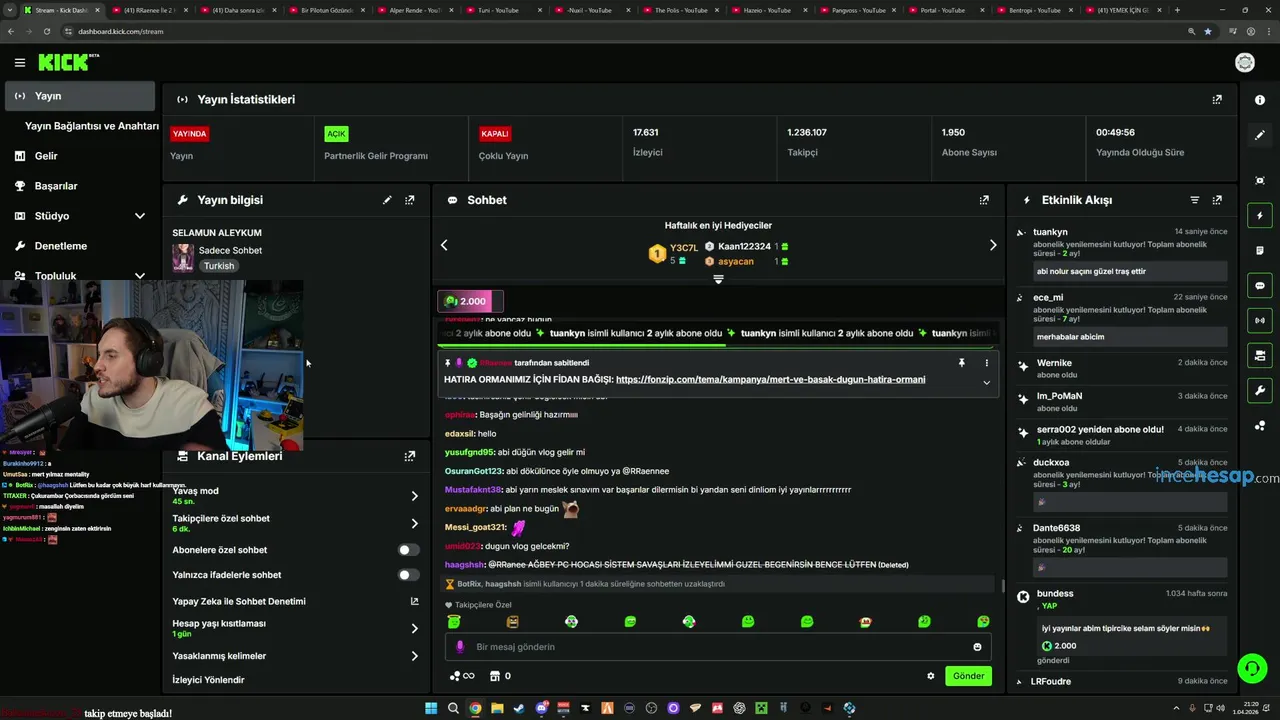Expand the pinned message with down chevron
Viewport: 1280px width, 720px height.
point(986,383)
